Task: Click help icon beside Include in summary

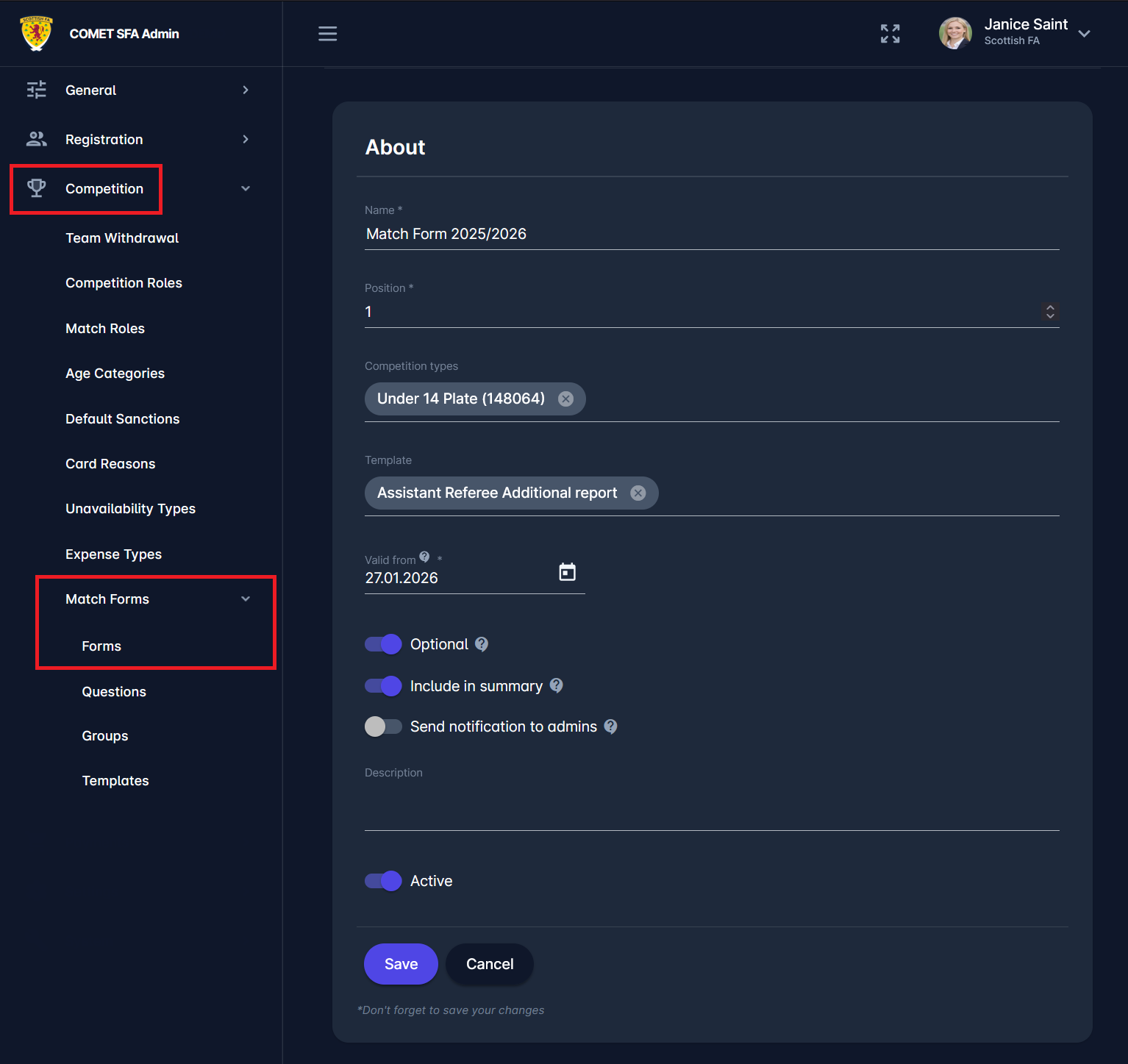Action: (557, 685)
